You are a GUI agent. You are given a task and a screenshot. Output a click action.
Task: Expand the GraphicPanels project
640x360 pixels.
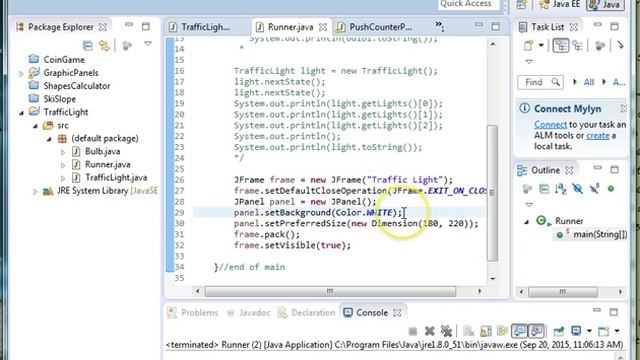[x=21, y=73]
